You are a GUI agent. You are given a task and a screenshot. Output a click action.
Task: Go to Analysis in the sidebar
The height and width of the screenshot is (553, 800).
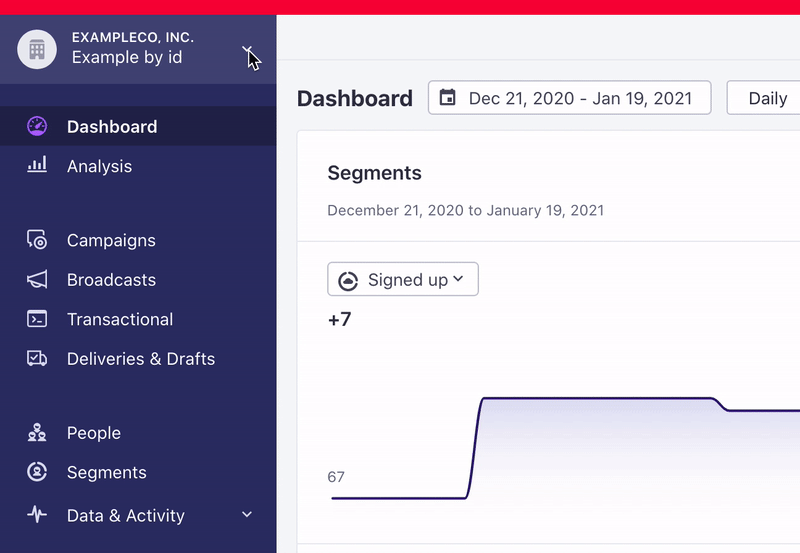[99, 166]
